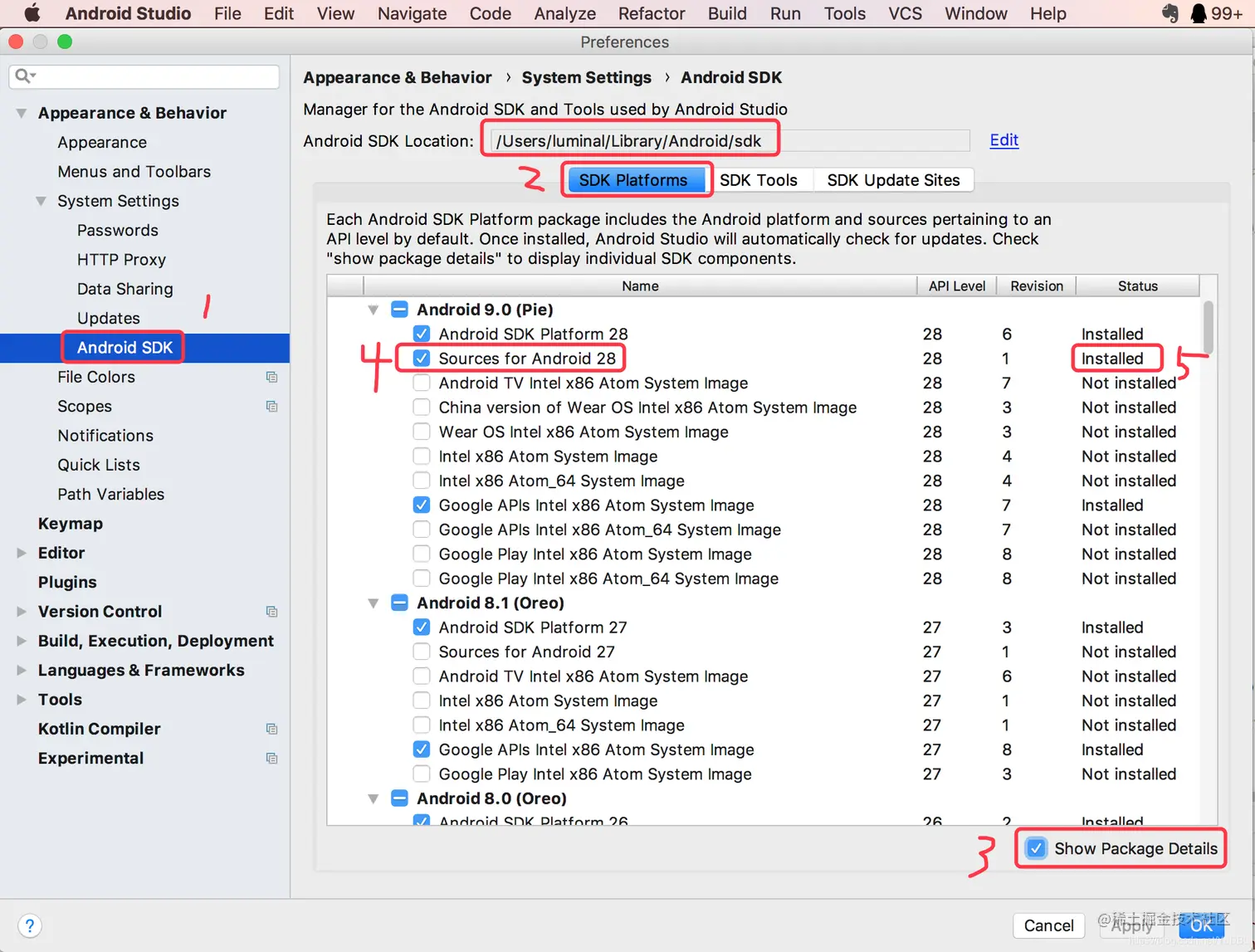Expand Version Control section
The image size is (1255, 952).
(x=22, y=612)
